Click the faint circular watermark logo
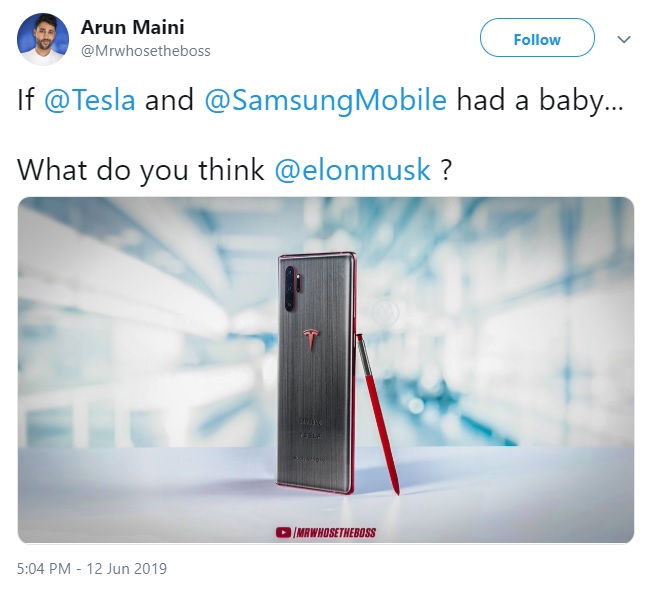The width and height of the screenshot is (662, 590). point(385,313)
